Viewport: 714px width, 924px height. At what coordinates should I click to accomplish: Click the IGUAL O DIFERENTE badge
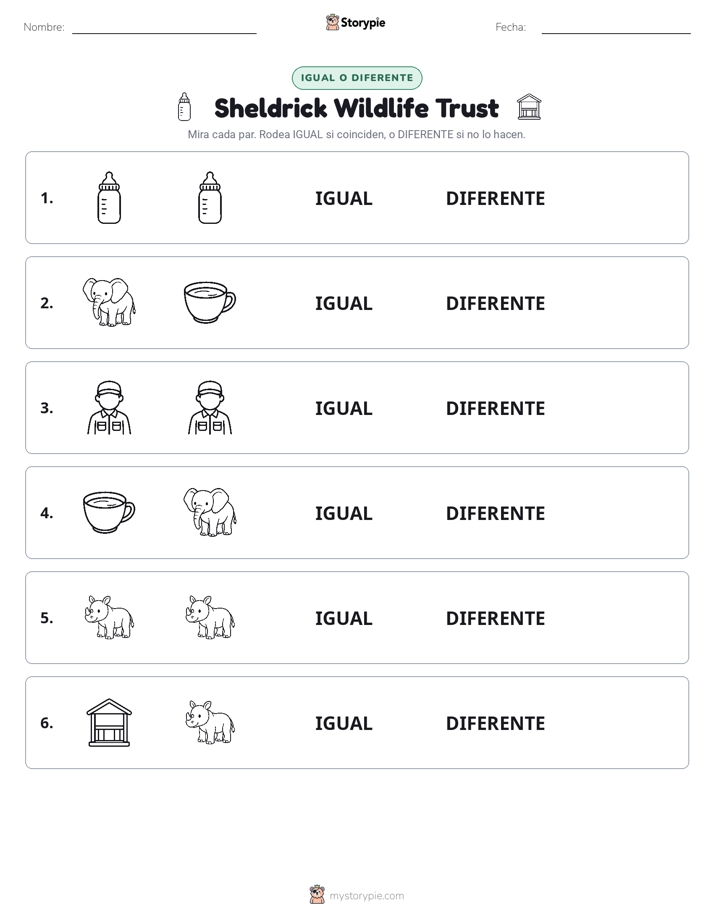pyautogui.click(x=357, y=78)
